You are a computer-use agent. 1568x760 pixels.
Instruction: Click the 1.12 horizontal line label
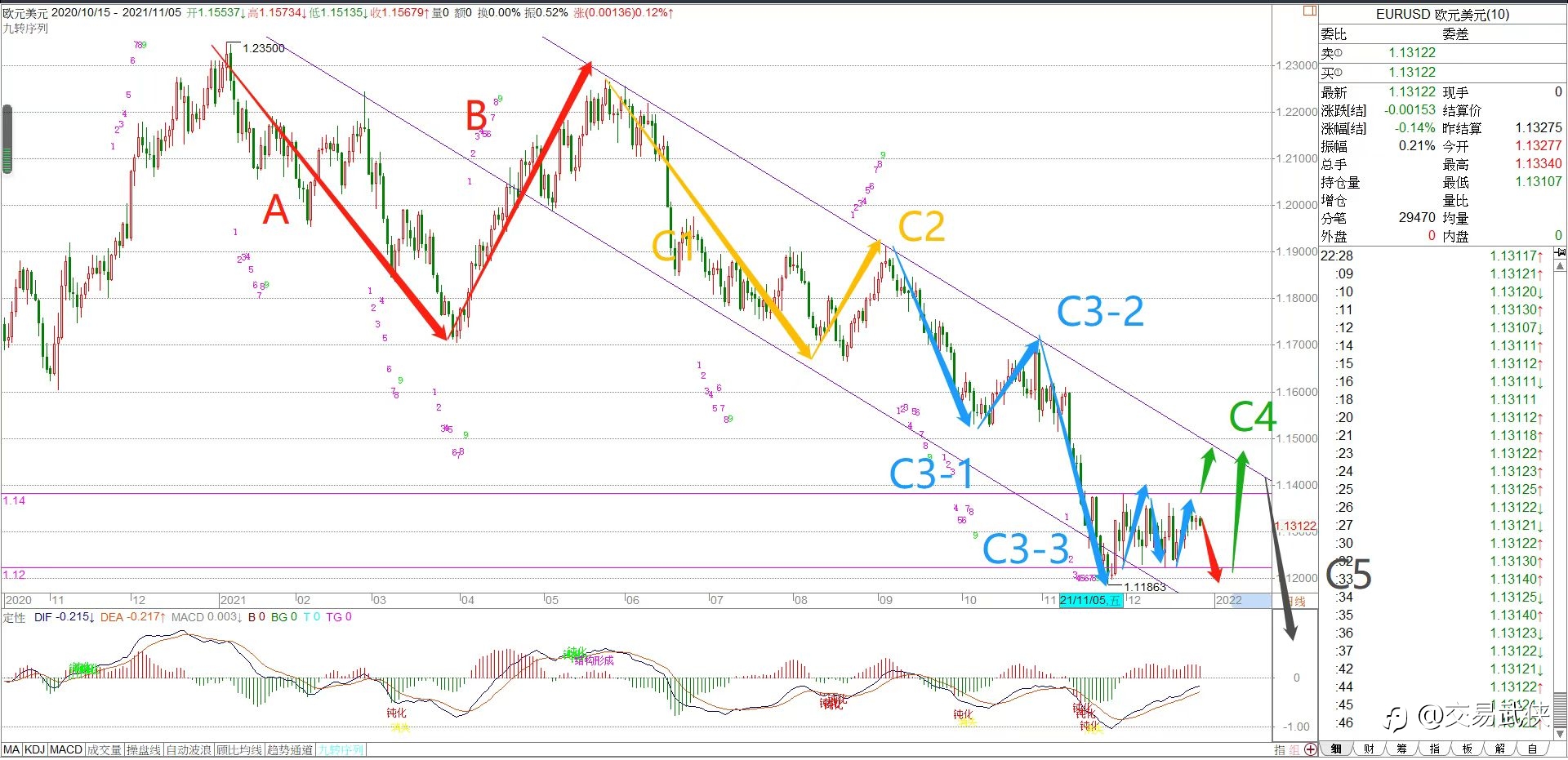pos(14,575)
